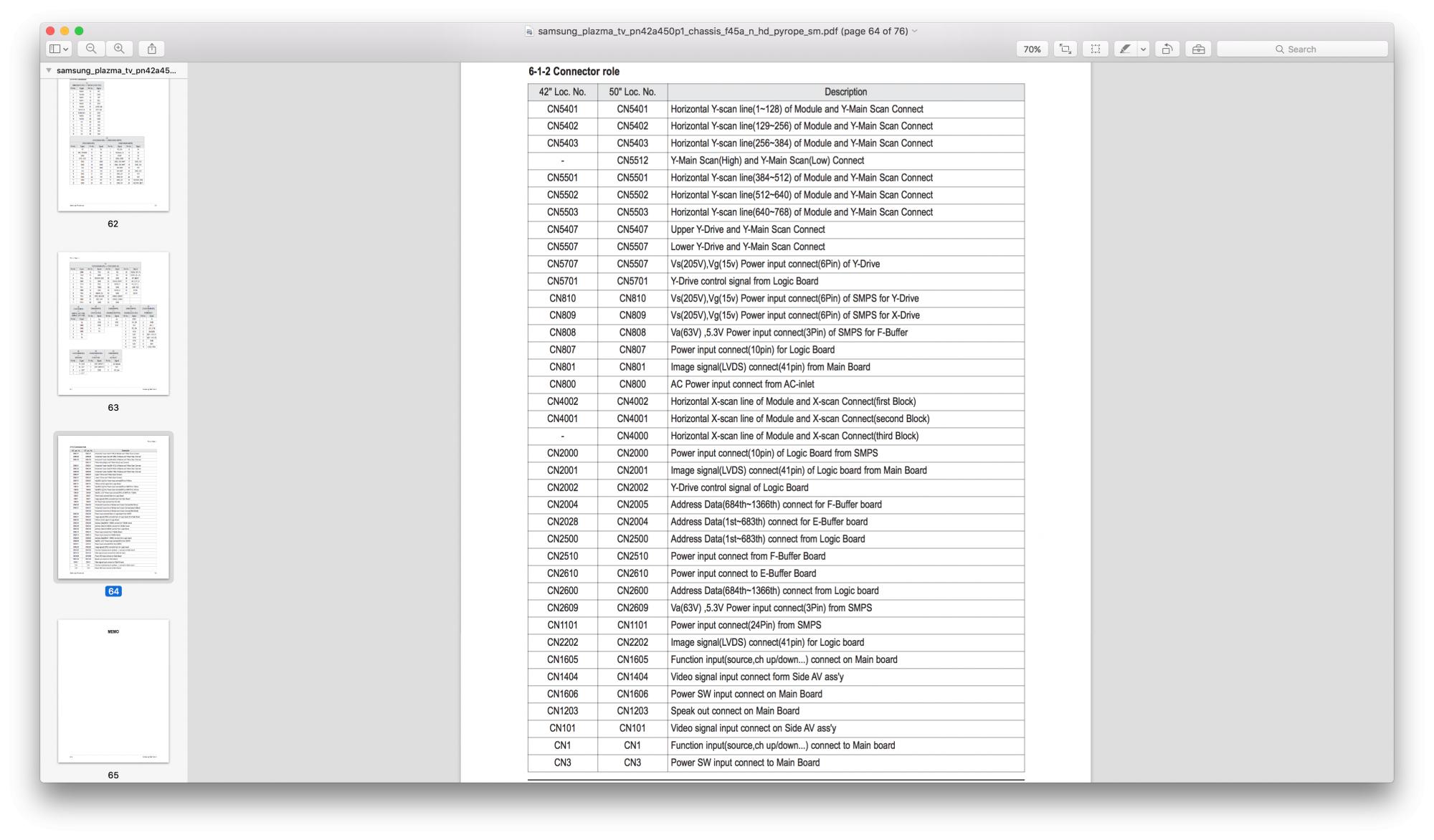The width and height of the screenshot is (1434, 840).
Task: Open highlight color dropdown arrow
Action: click(x=1144, y=49)
